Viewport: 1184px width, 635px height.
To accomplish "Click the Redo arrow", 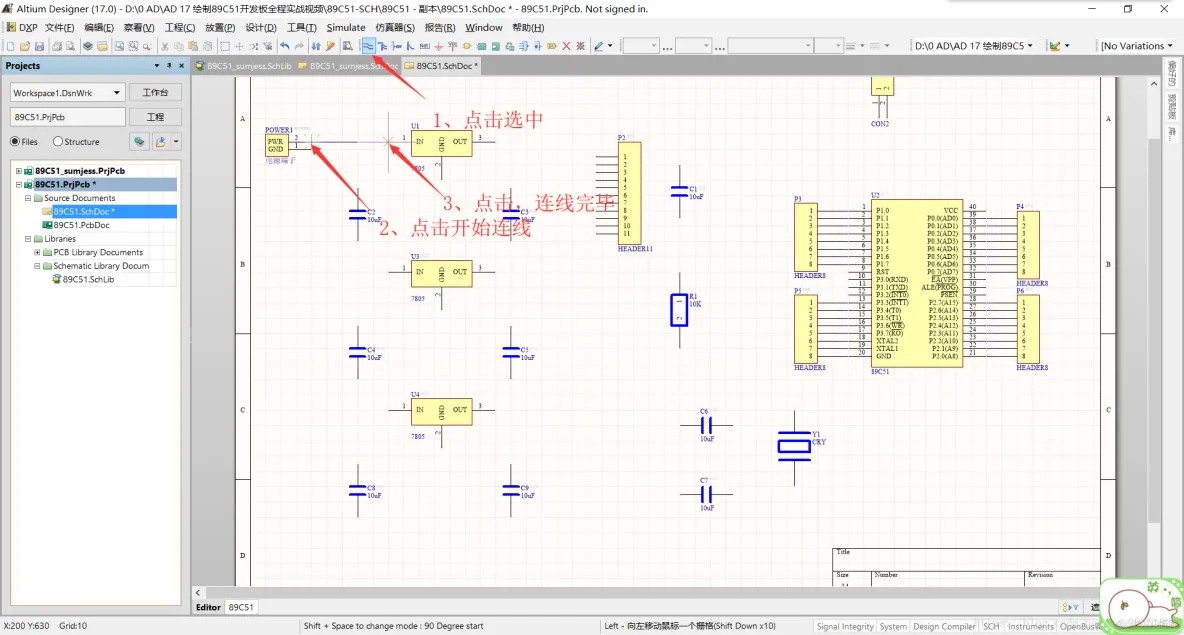I will [x=299, y=46].
